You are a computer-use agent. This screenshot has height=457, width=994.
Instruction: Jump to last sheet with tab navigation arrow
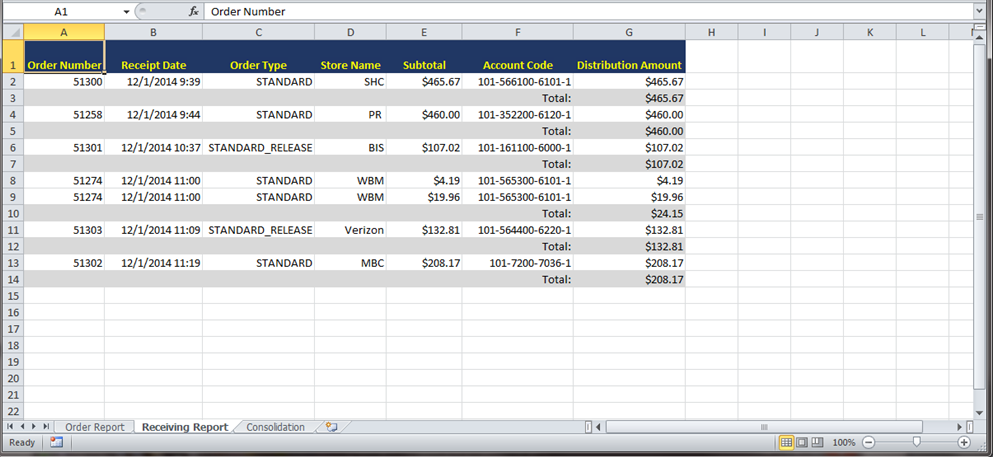pyautogui.click(x=47, y=427)
